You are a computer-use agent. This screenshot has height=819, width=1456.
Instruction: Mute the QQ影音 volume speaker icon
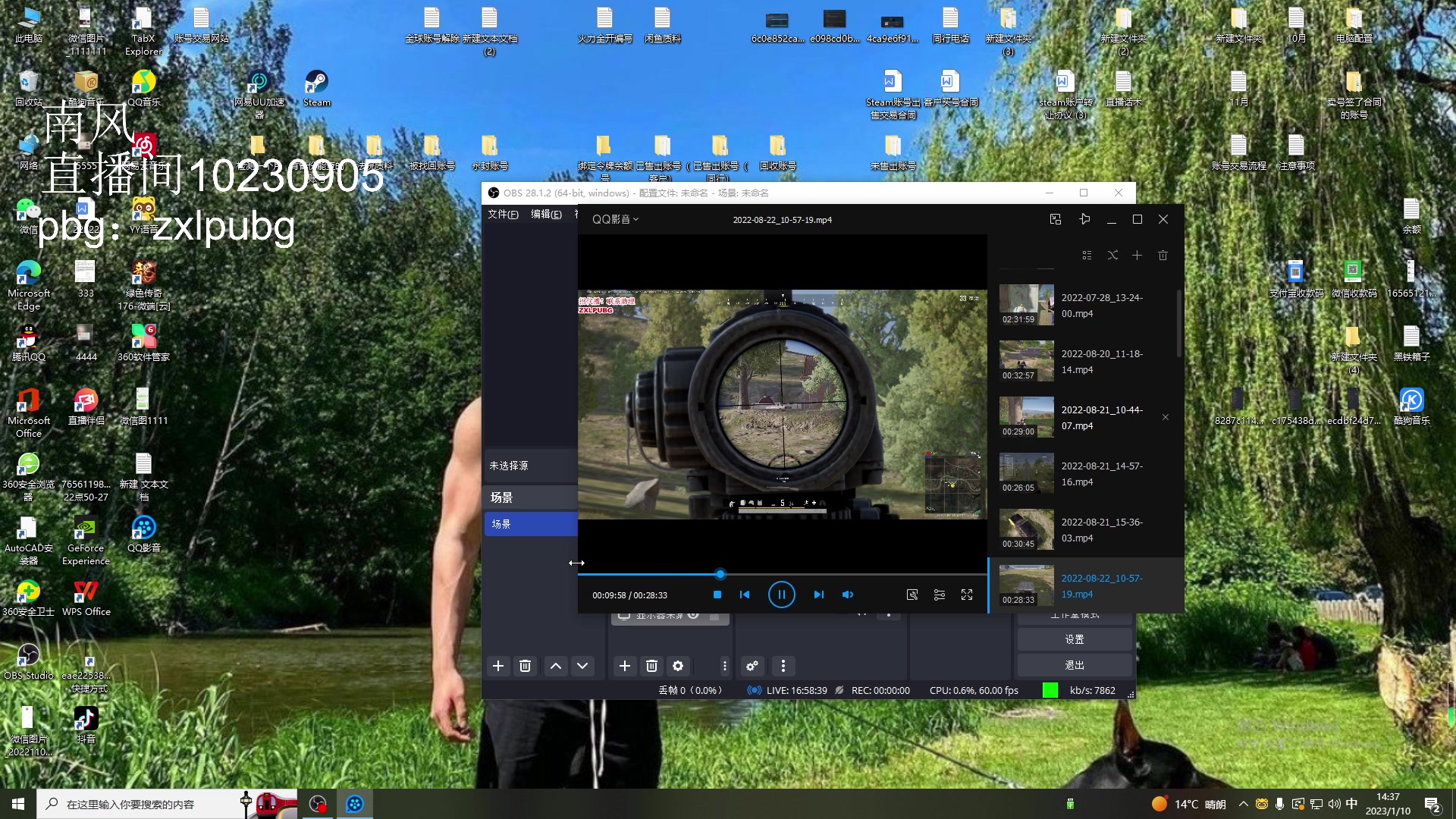point(848,595)
